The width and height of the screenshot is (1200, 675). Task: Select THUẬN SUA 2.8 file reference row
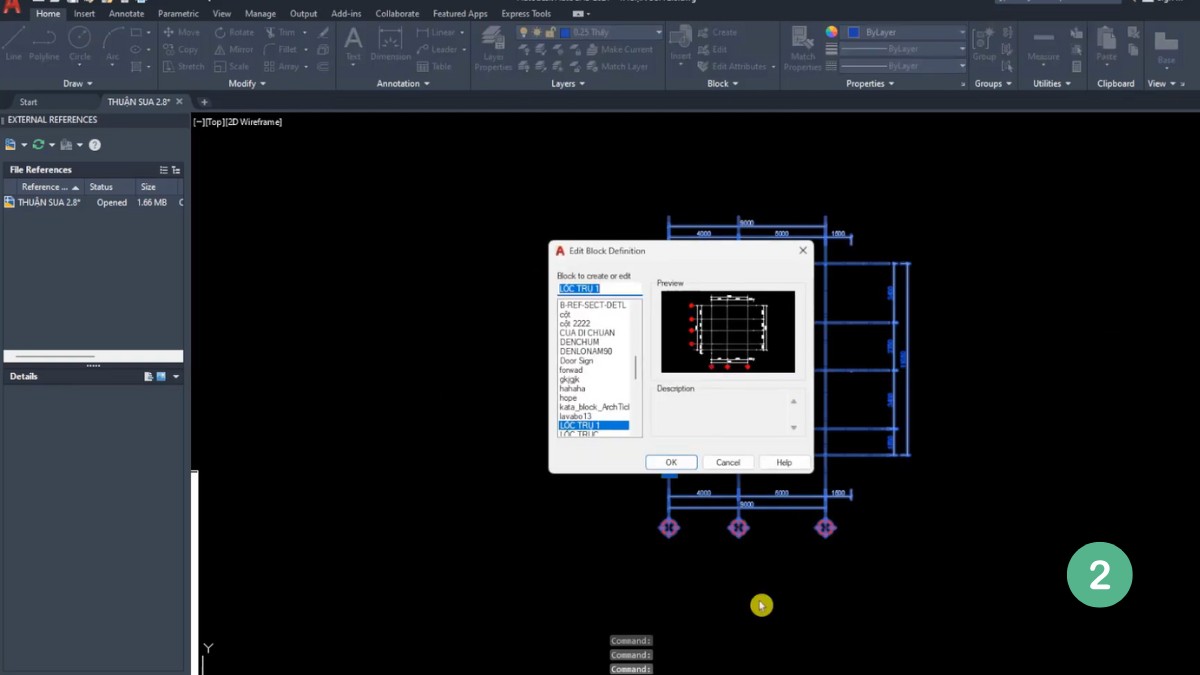pyautogui.click(x=92, y=202)
